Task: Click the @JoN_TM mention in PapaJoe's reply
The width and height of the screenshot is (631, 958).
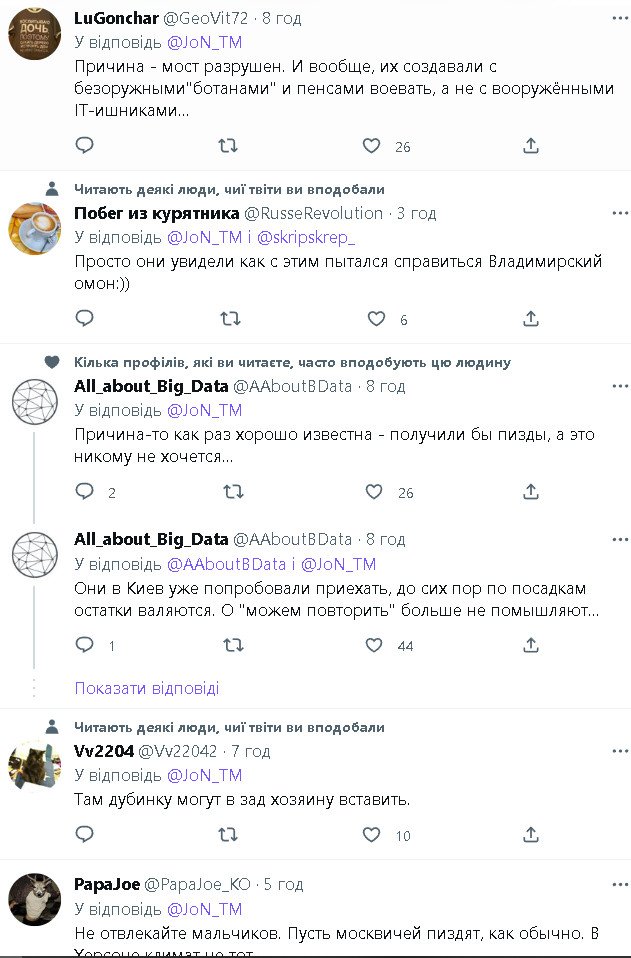Action: point(204,909)
